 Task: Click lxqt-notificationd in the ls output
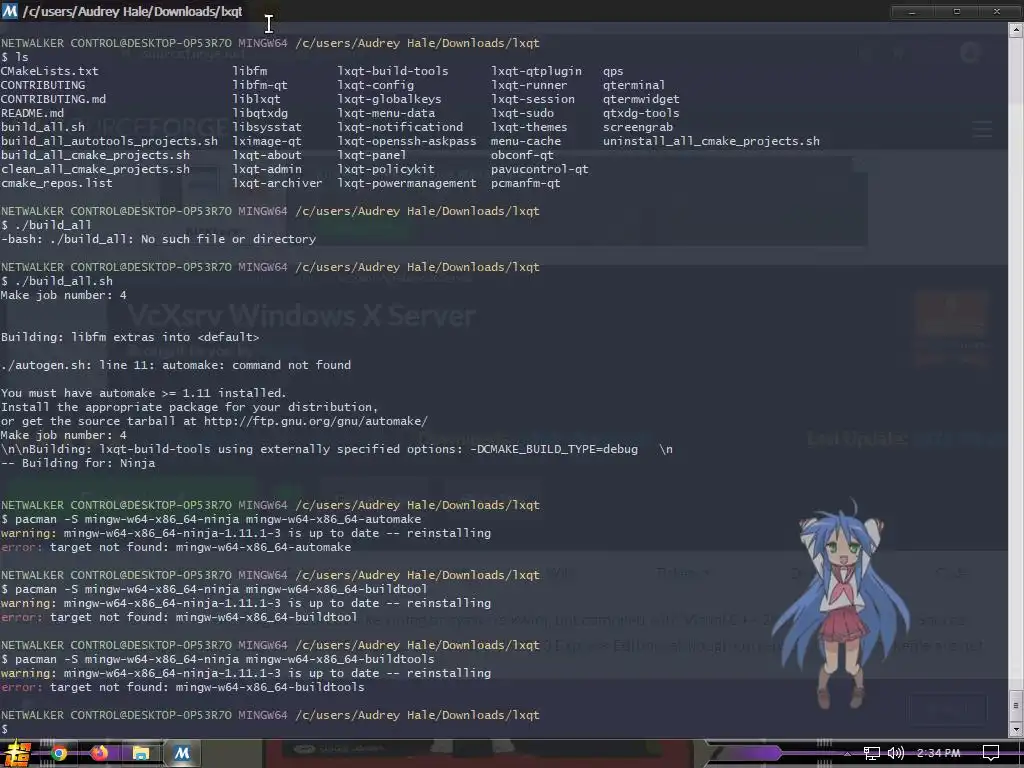coord(400,127)
